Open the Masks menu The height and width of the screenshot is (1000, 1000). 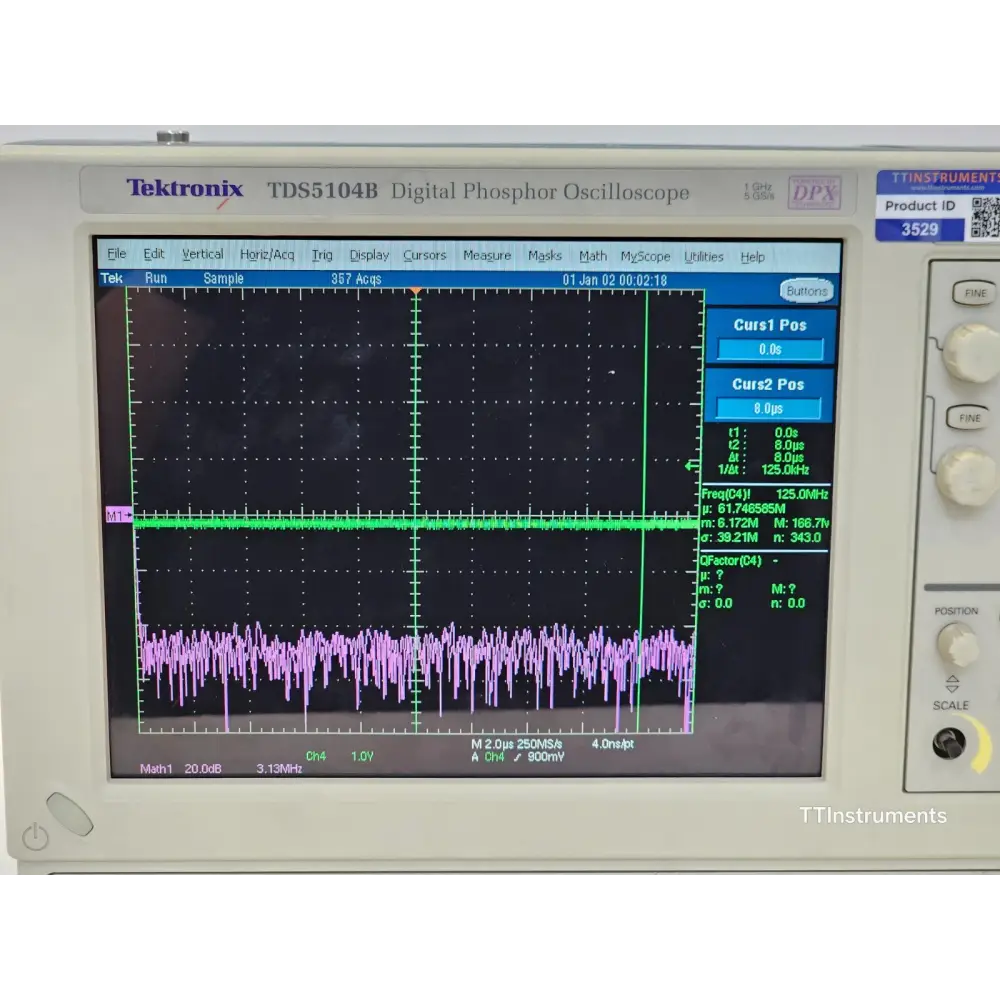[545, 256]
